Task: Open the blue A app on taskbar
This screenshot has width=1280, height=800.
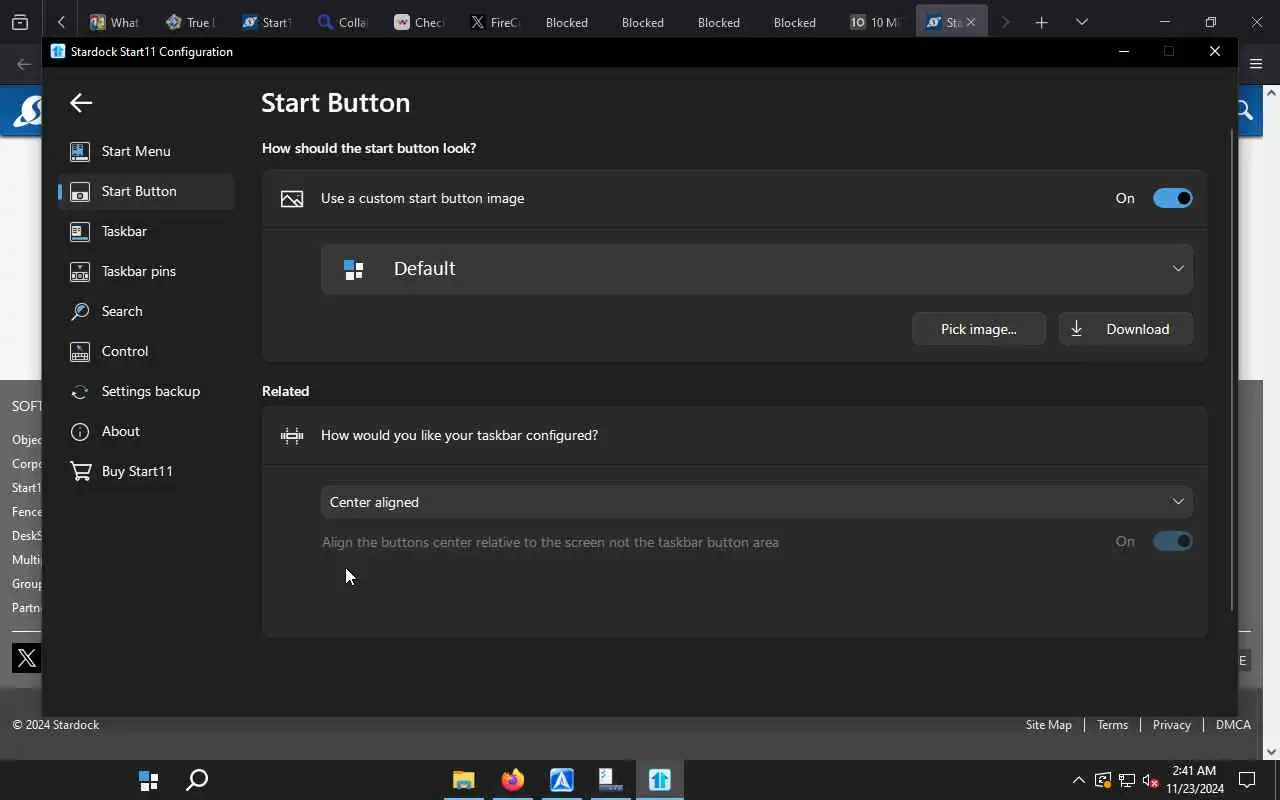Action: click(561, 780)
